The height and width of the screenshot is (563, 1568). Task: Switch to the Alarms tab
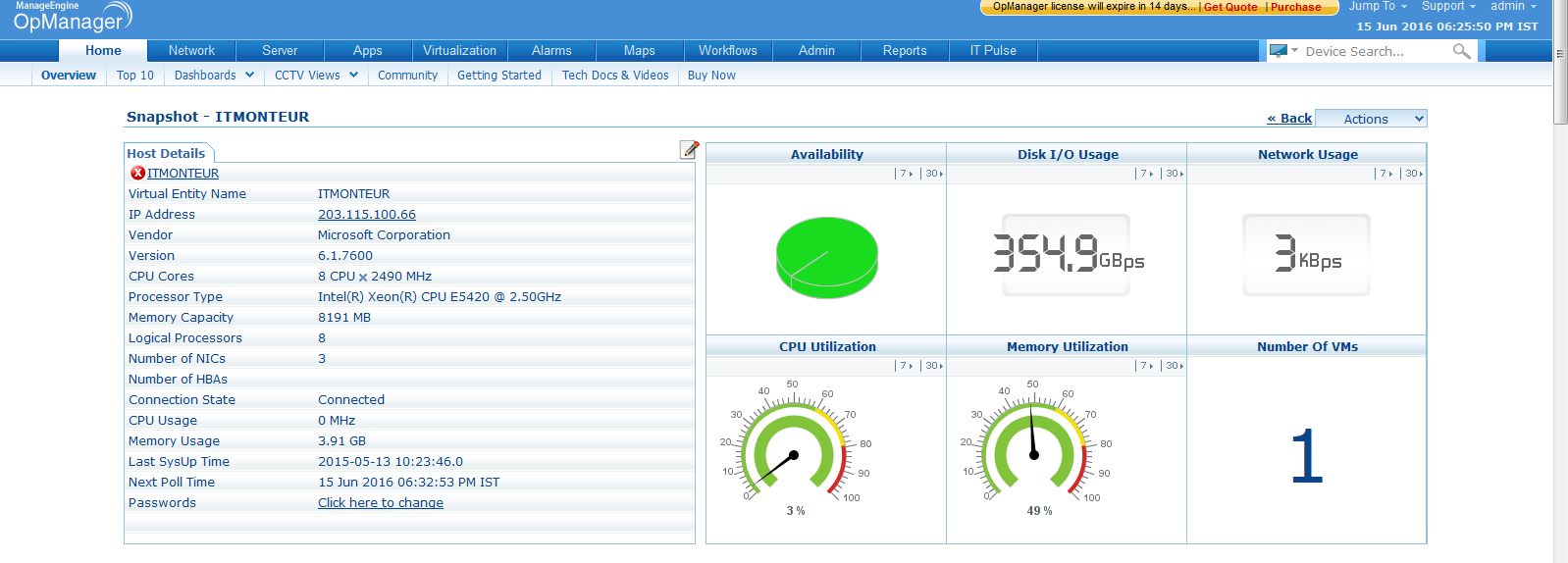click(x=551, y=51)
